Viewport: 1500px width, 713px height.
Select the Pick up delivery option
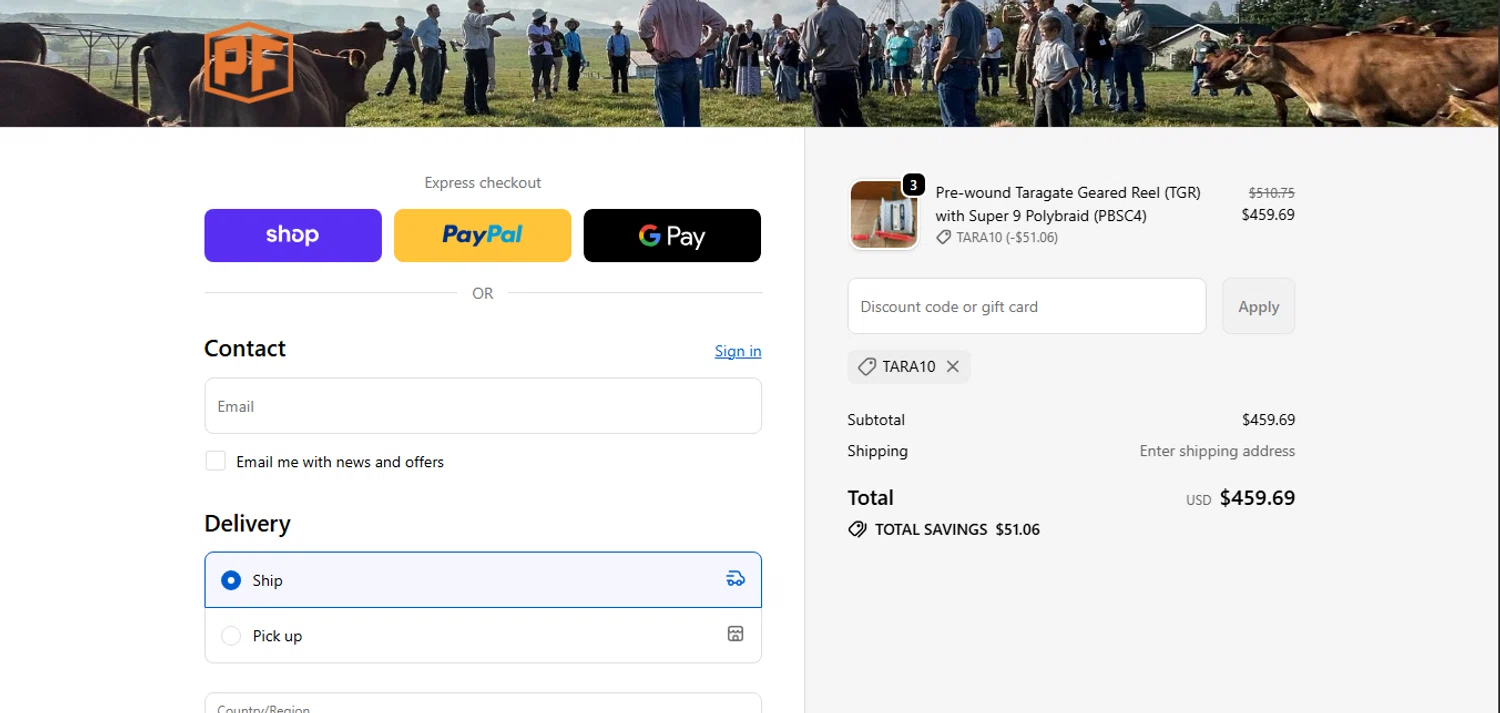(x=483, y=635)
